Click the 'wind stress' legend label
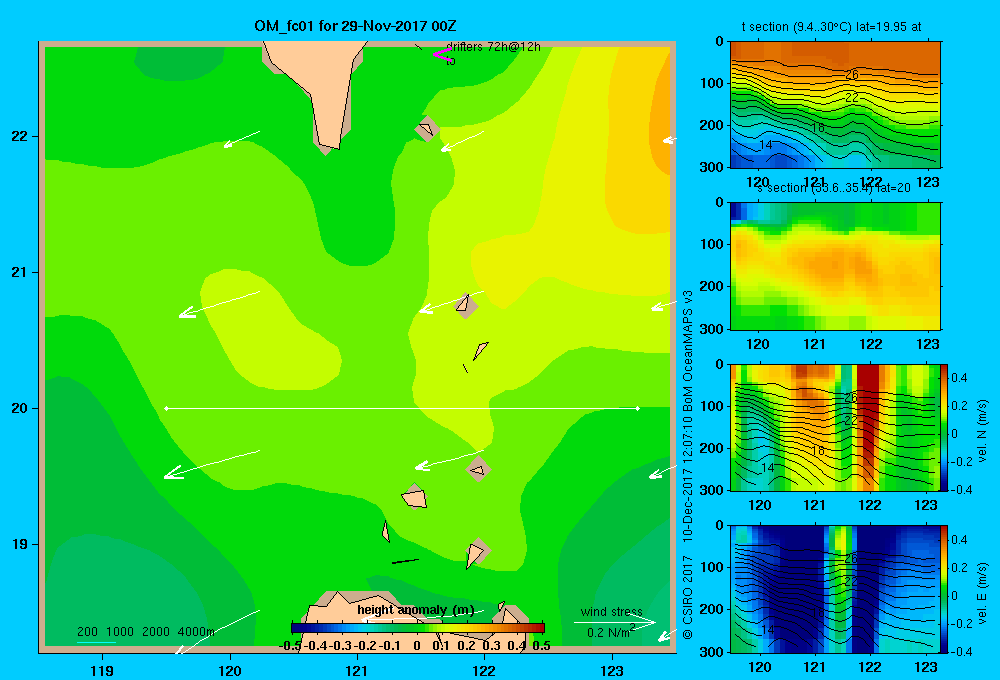This screenshot has width=1000, height=680. click(611, 611)
